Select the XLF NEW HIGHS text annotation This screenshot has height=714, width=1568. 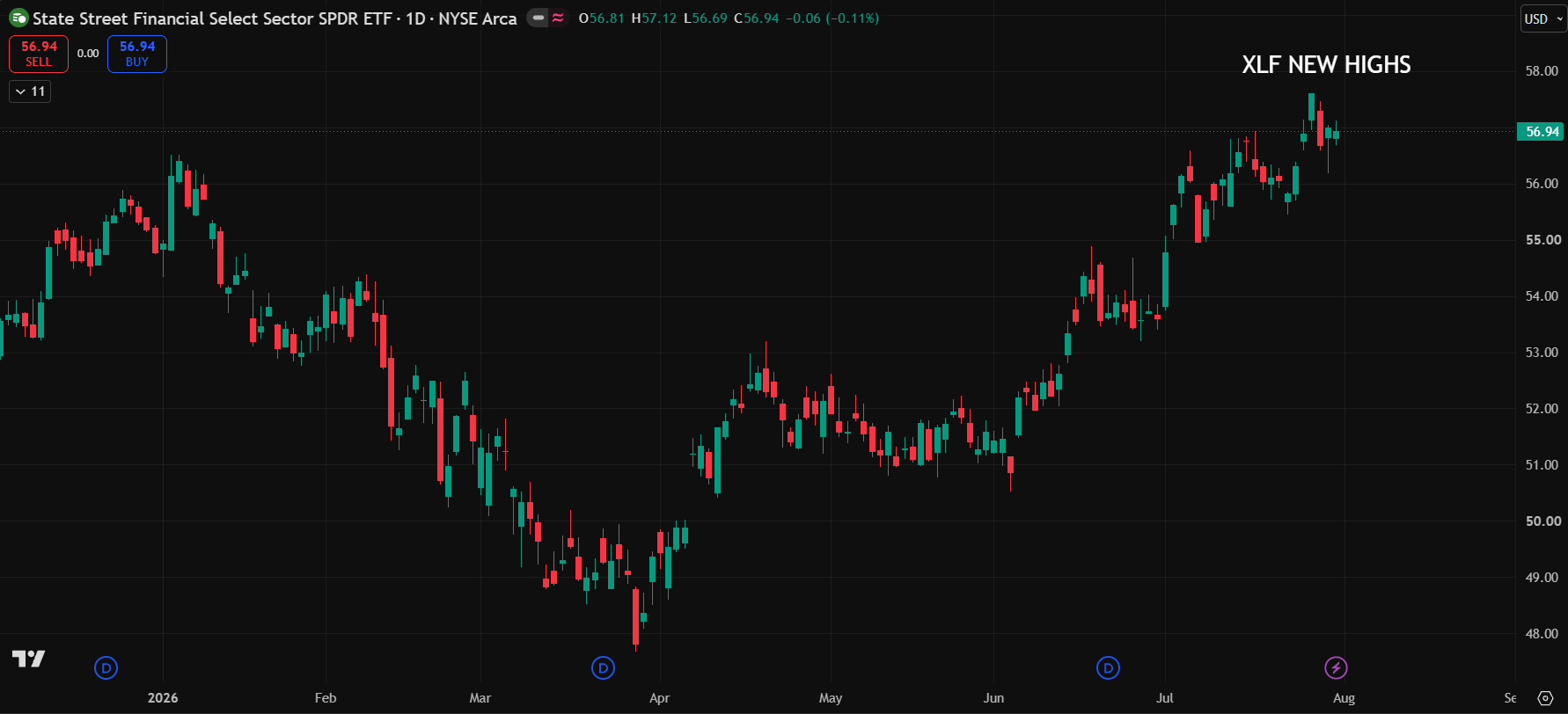(x=1326, y=65)
